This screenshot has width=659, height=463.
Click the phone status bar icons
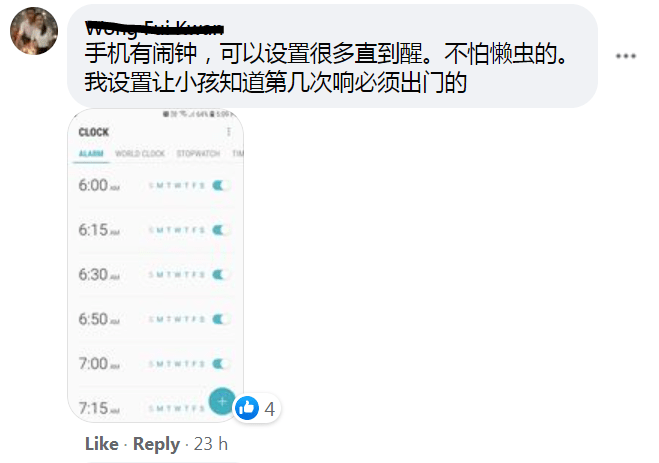tap(197, 114)
